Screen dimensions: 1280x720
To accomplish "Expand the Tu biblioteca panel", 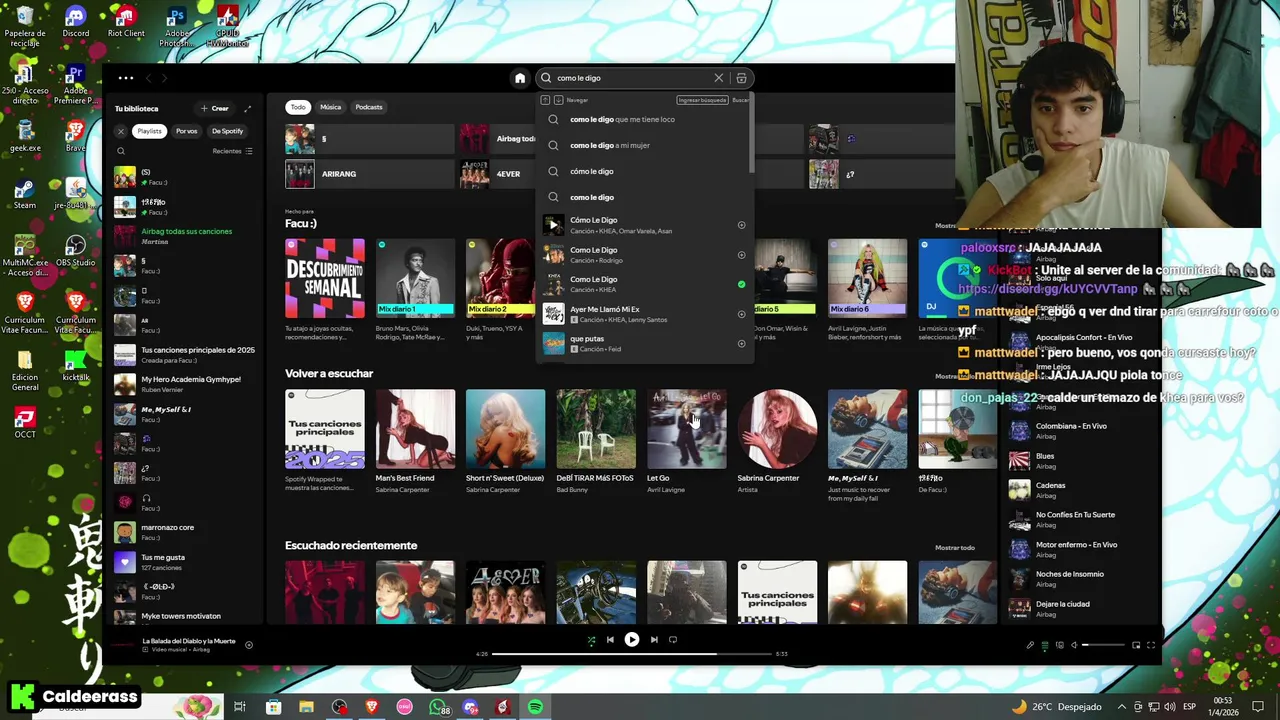I will (x=247, y=108).
